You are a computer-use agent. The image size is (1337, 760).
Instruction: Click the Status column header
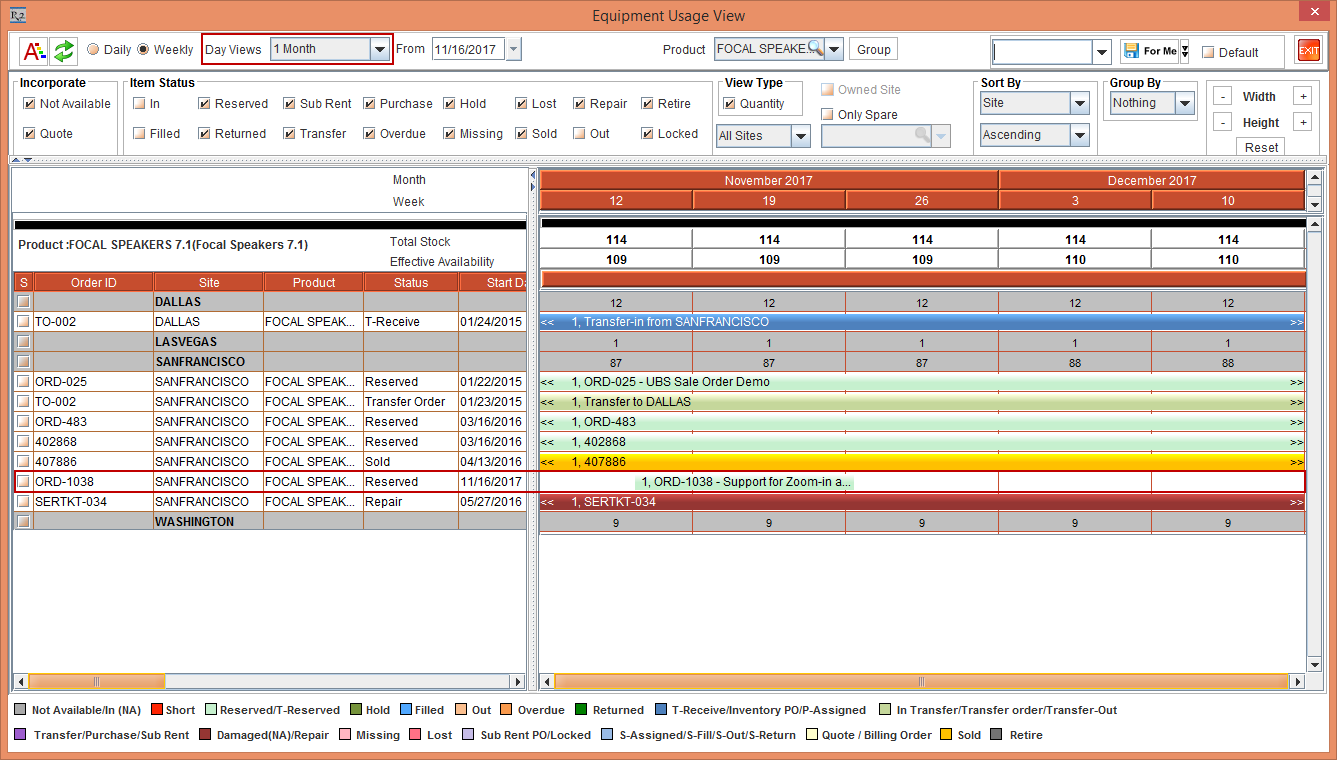point(410,283)
